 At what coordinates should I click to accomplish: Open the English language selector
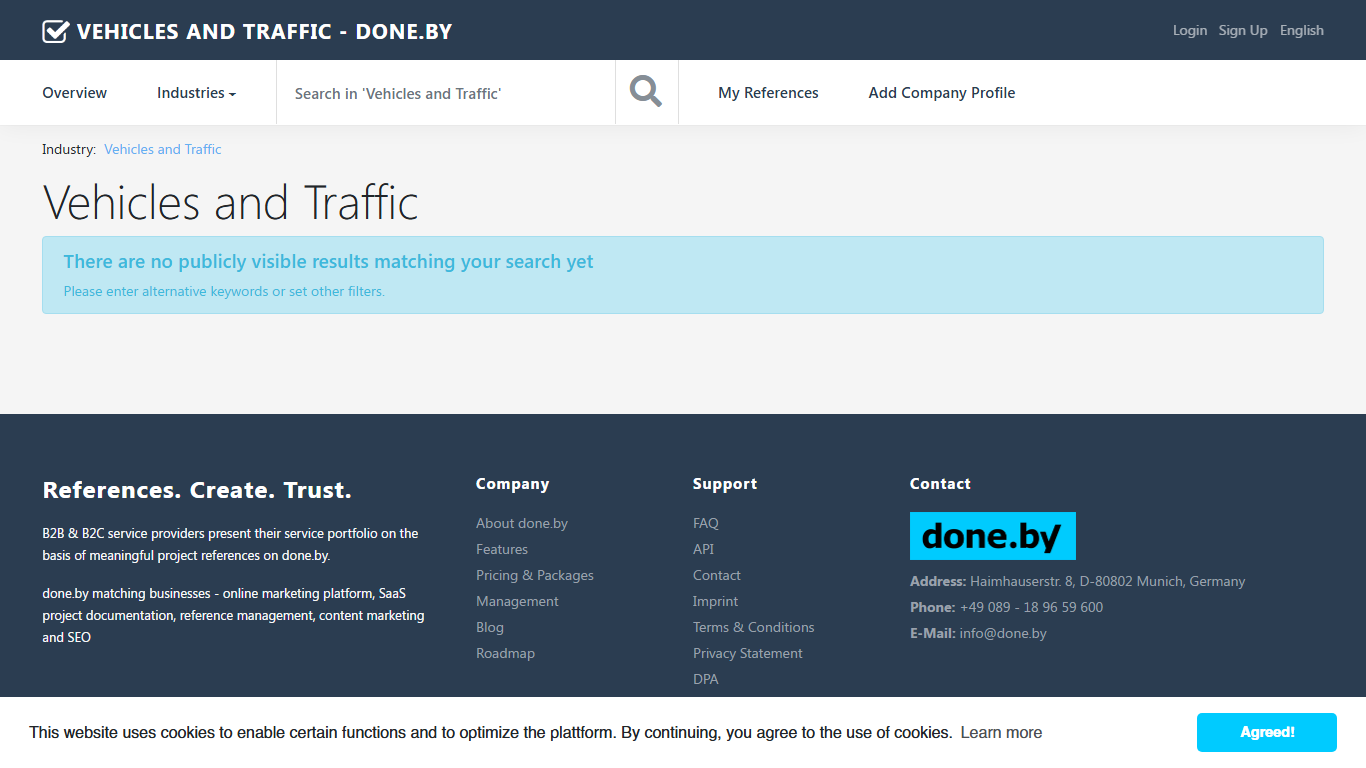point(1301,30)
